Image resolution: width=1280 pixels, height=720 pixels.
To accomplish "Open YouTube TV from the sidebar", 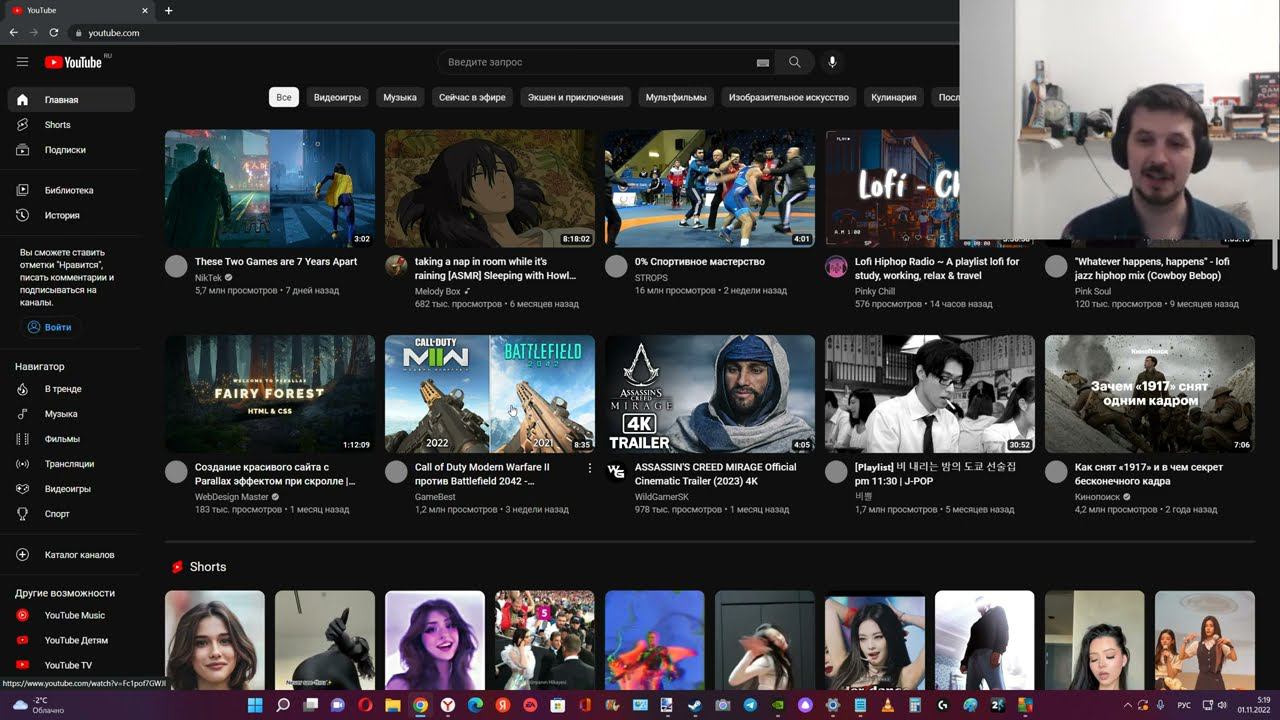I will click(x=70, y=665).
